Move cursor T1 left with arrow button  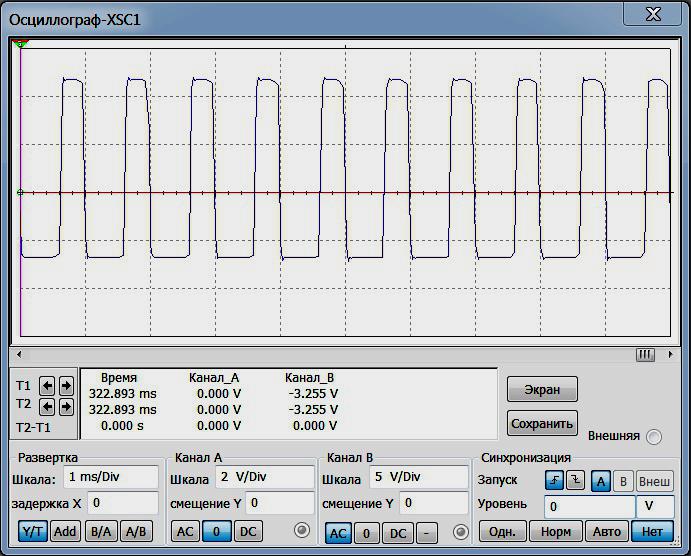47,386
